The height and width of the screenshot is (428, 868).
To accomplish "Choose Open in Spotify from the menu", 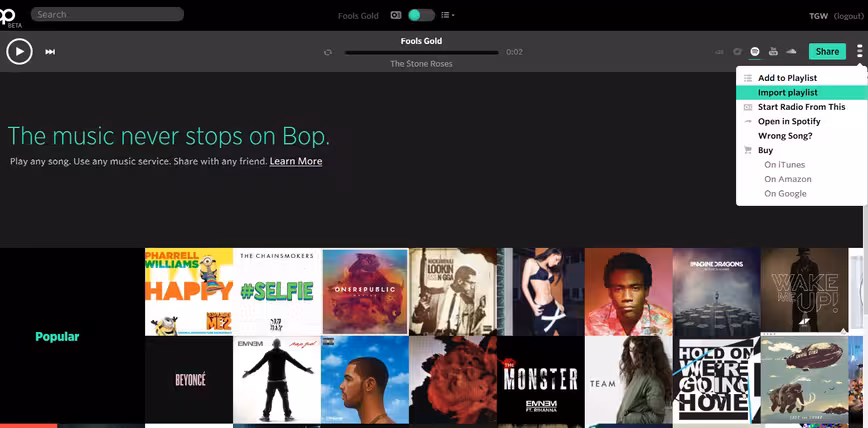I will coord(801,121).
